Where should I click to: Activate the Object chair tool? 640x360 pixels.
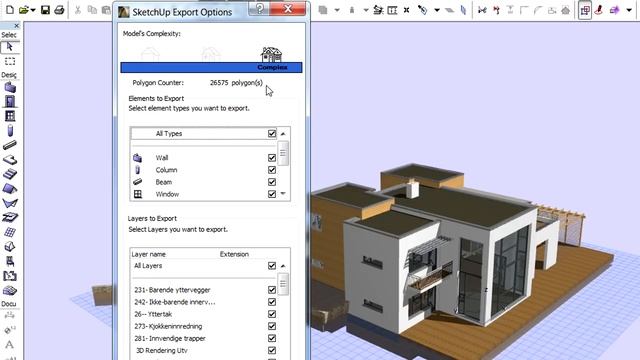click(10, 261)
